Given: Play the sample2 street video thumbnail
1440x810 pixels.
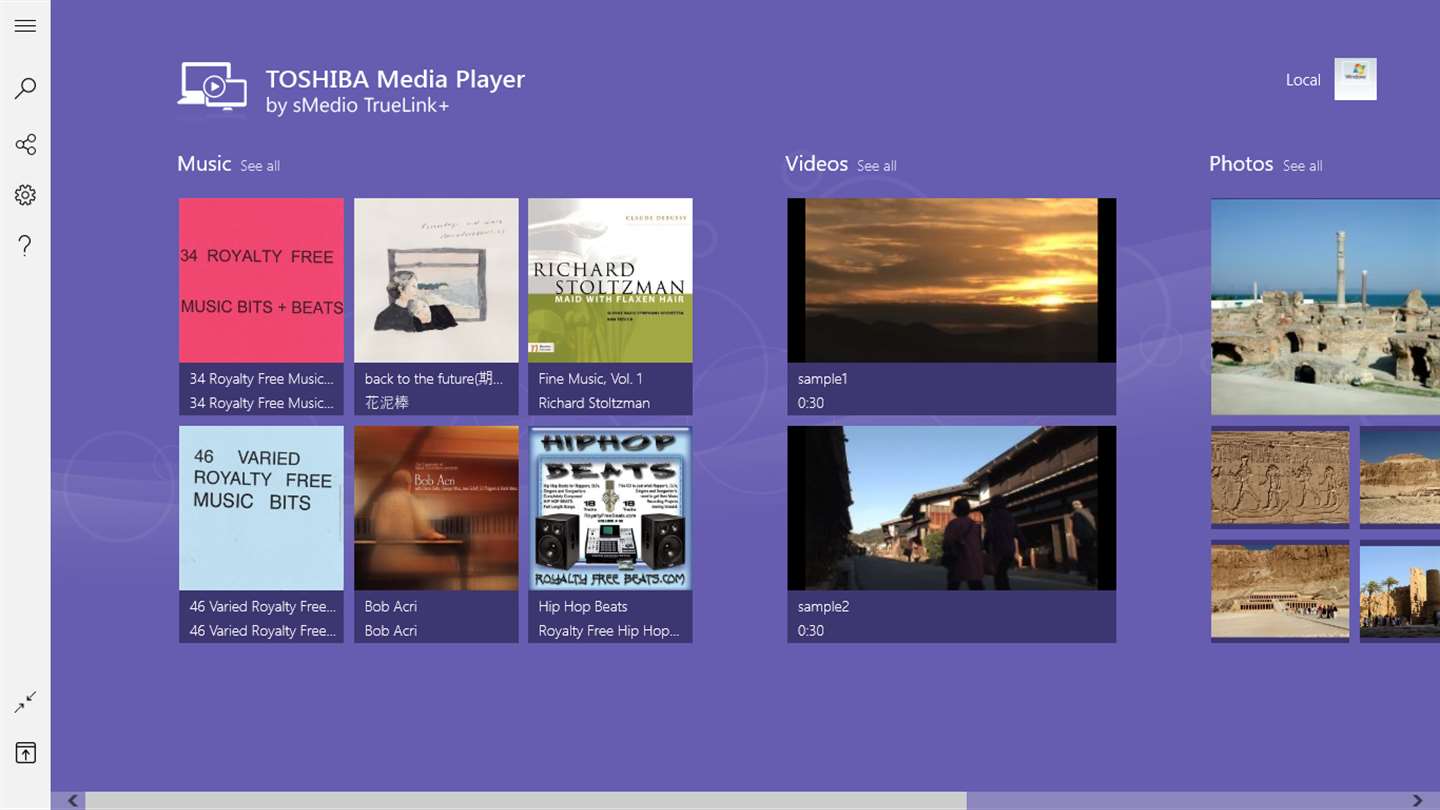Looking at the screenshot, I should tap(951, 508).
